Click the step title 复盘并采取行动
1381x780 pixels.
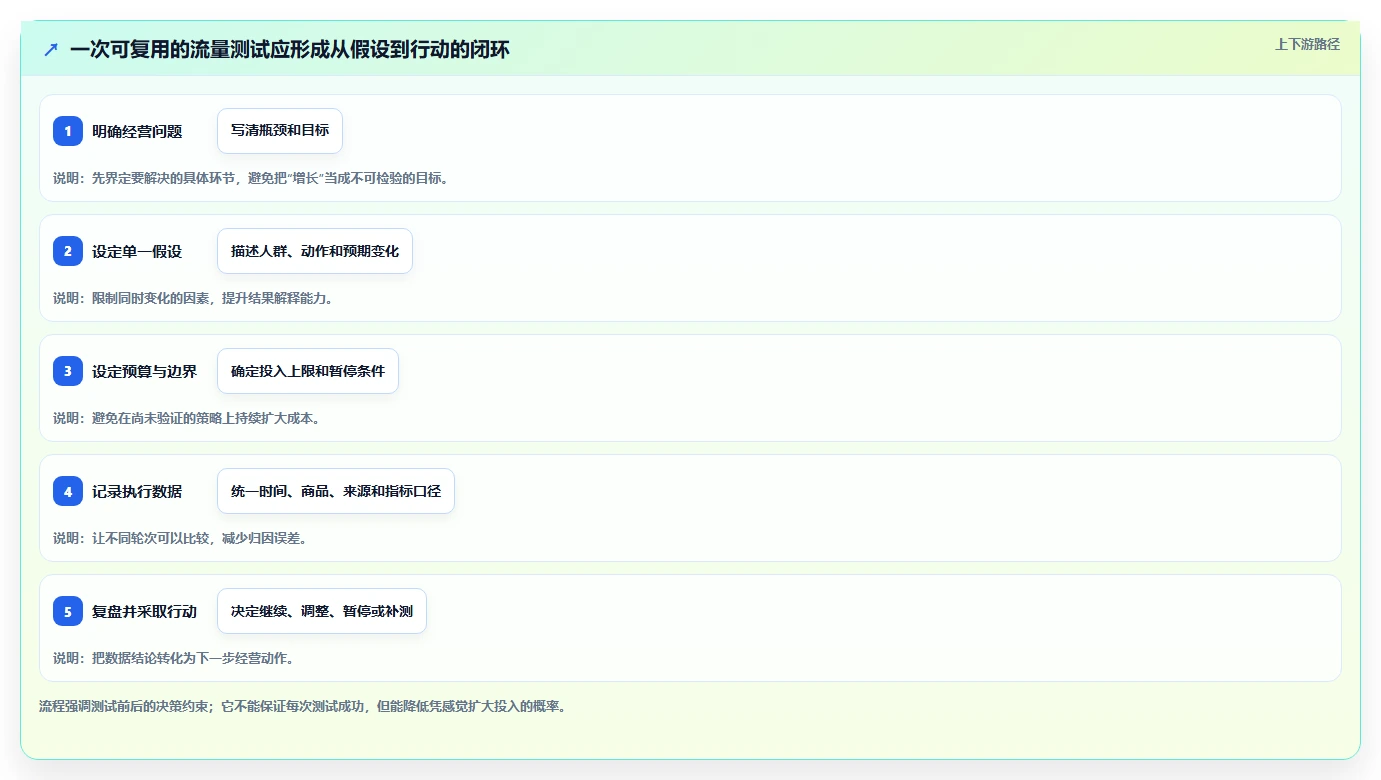pos(144,611)
